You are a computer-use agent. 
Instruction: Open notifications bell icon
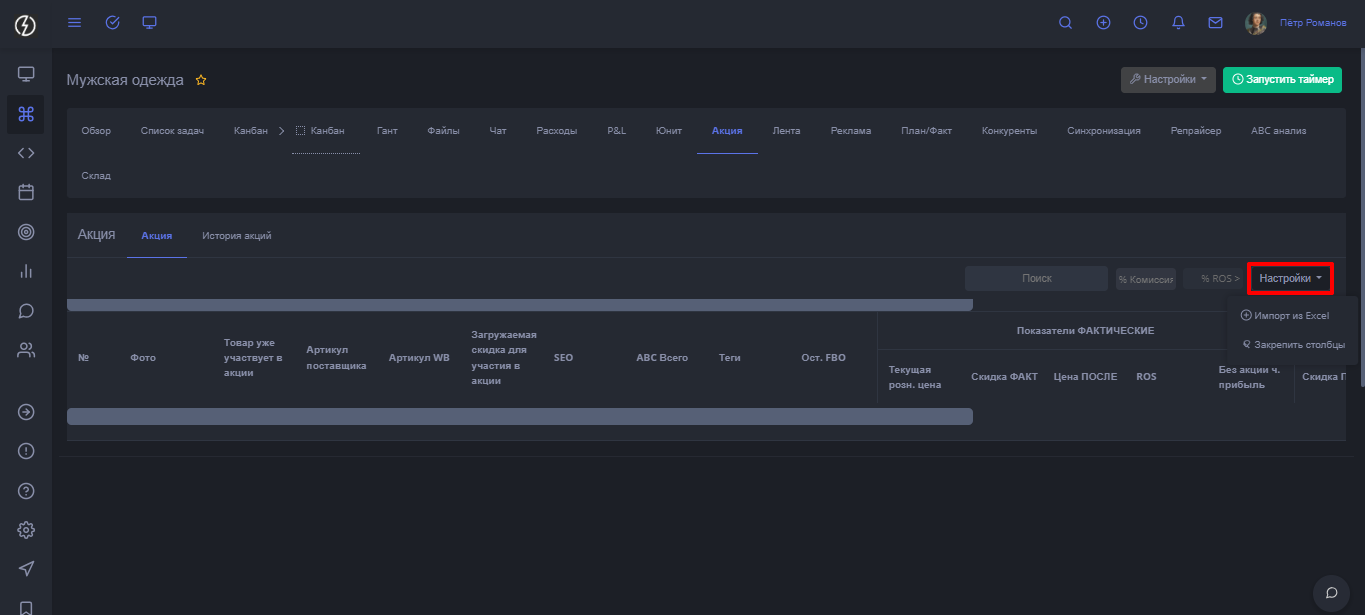click(x=1178, y=23)
